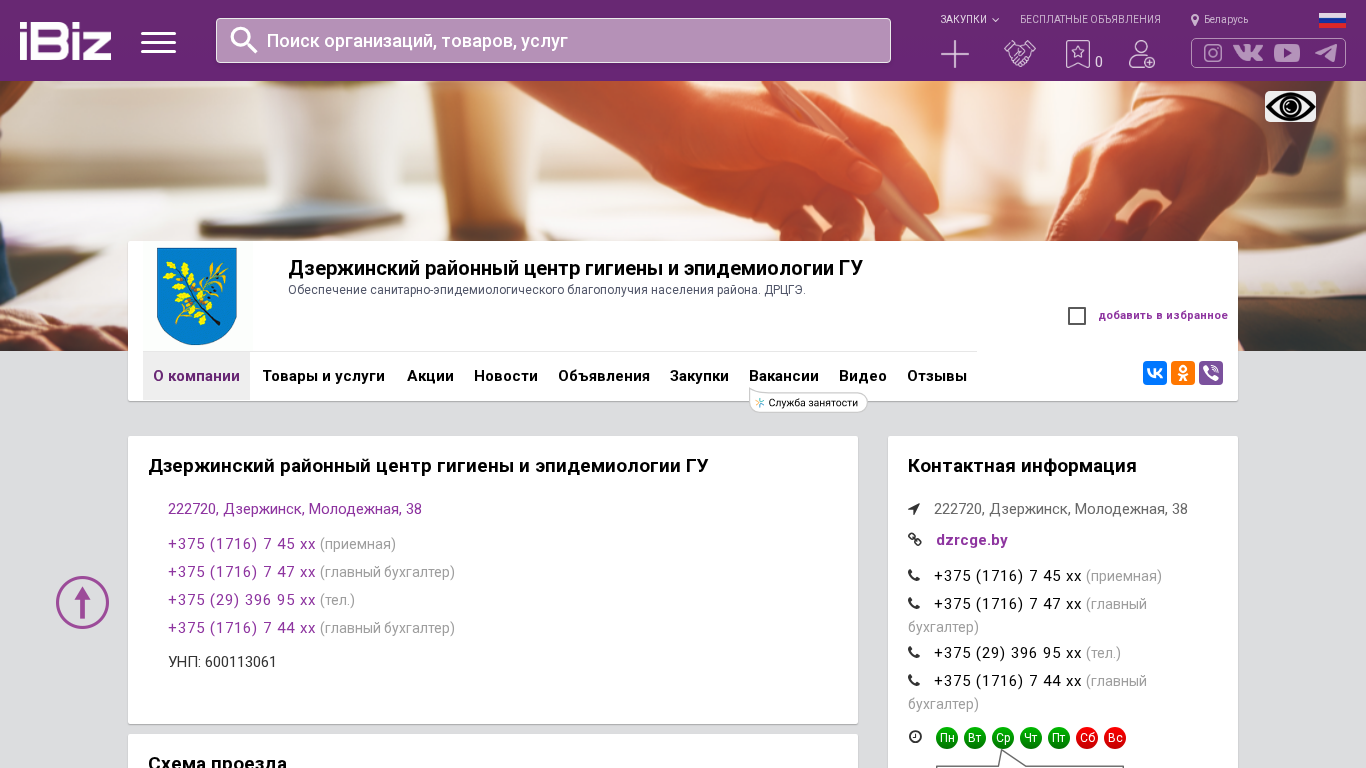1366x768 pixels.
Task: Click the Пн weekday circle
Action: pyautogui.click(x=947, y=738)
